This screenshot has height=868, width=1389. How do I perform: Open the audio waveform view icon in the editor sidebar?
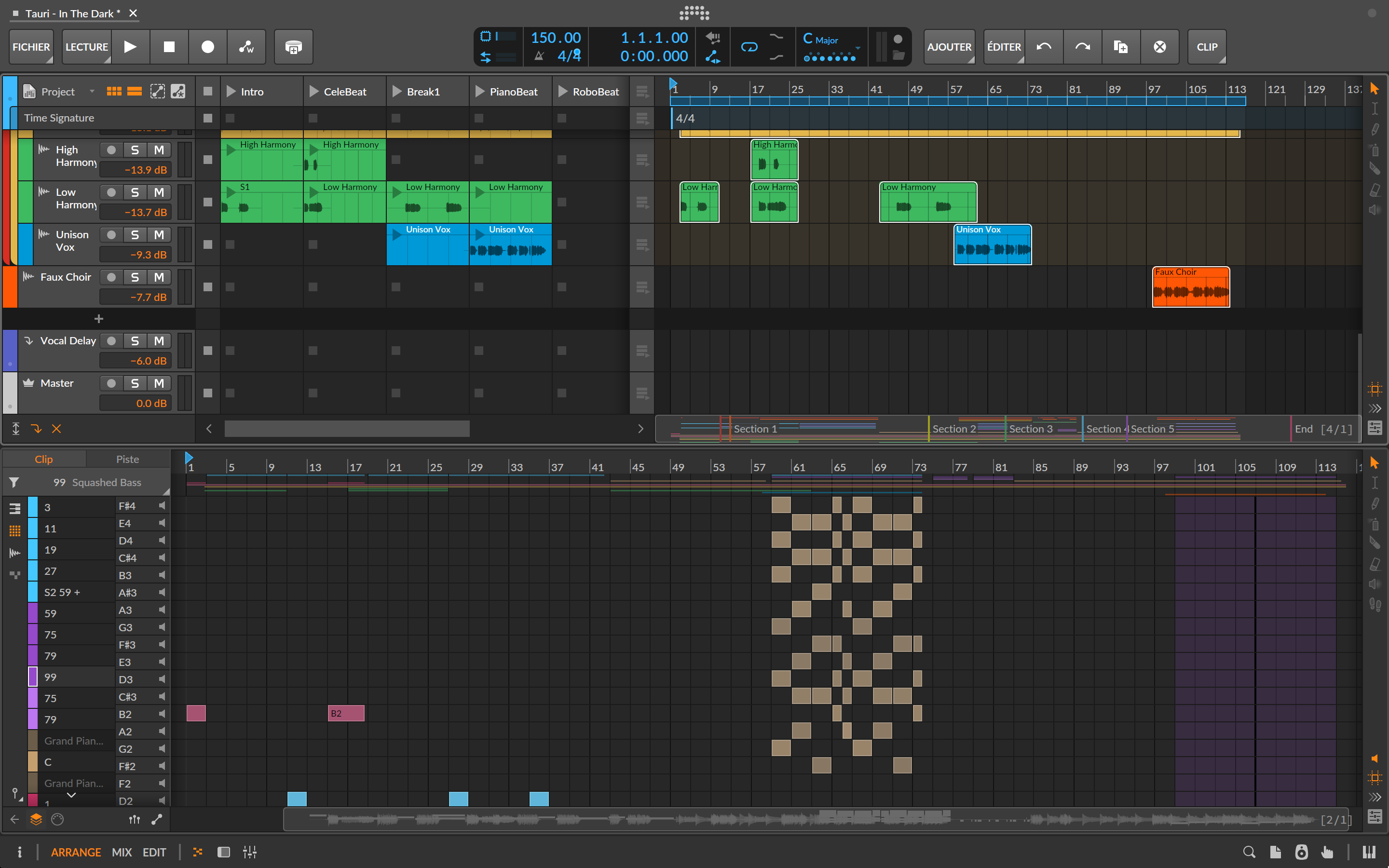pos(15,553)
